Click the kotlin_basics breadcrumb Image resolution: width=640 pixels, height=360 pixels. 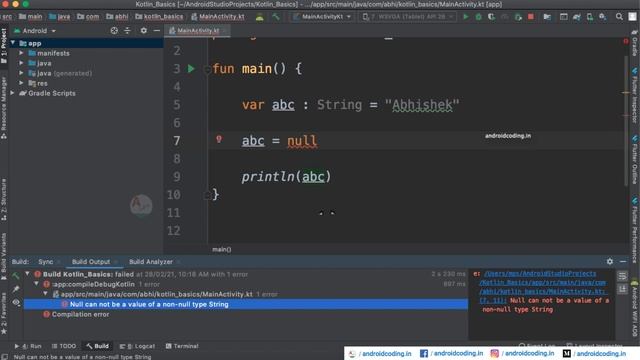(x=159, y=17)
